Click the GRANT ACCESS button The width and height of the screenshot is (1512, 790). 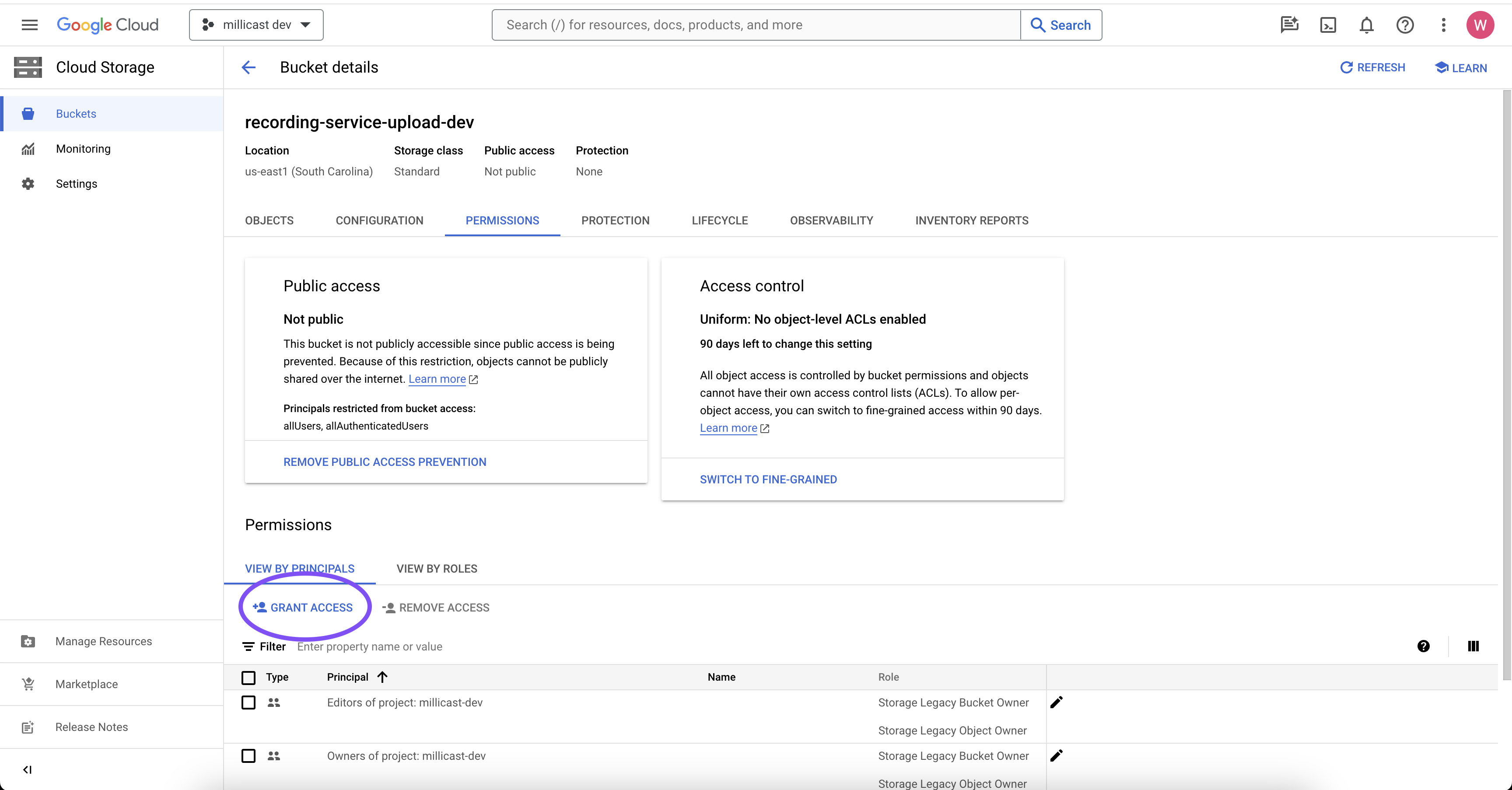point(303,608)
